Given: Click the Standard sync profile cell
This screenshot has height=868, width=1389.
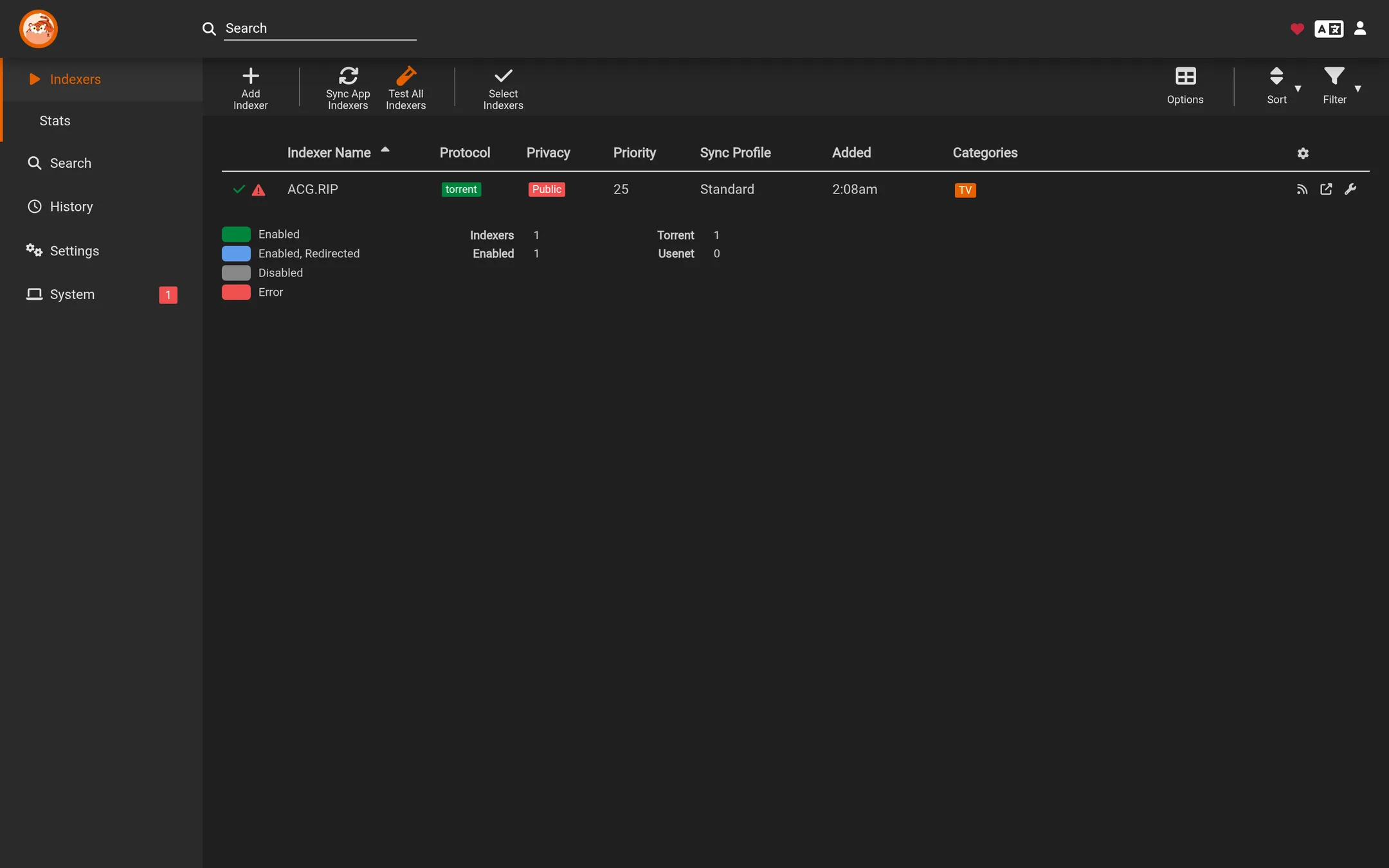Looking at the screenshot, I should pos(727,189).
